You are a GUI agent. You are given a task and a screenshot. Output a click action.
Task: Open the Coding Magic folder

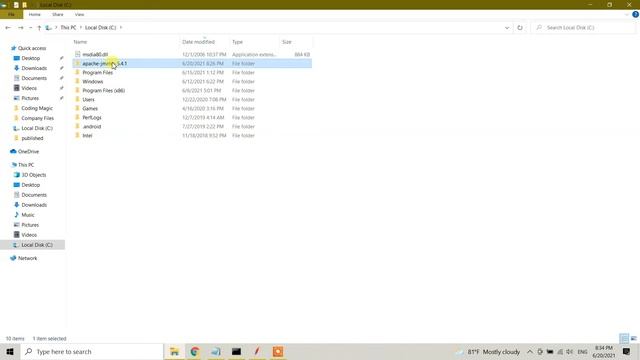point(37,108)
